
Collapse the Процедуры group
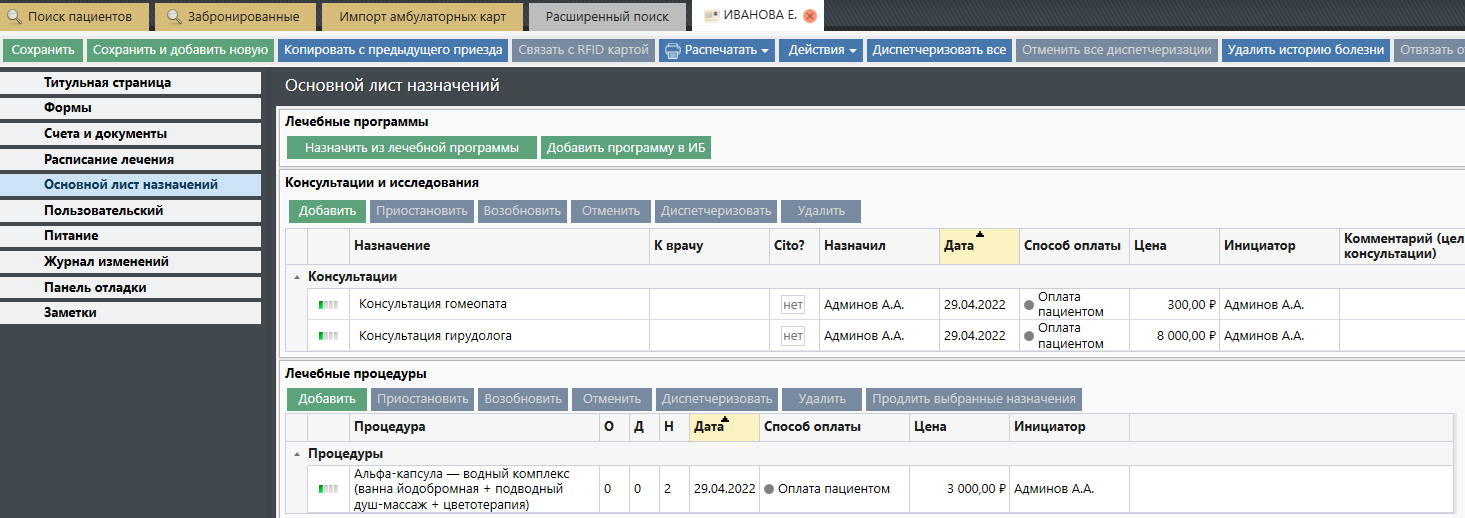(296, 454)
